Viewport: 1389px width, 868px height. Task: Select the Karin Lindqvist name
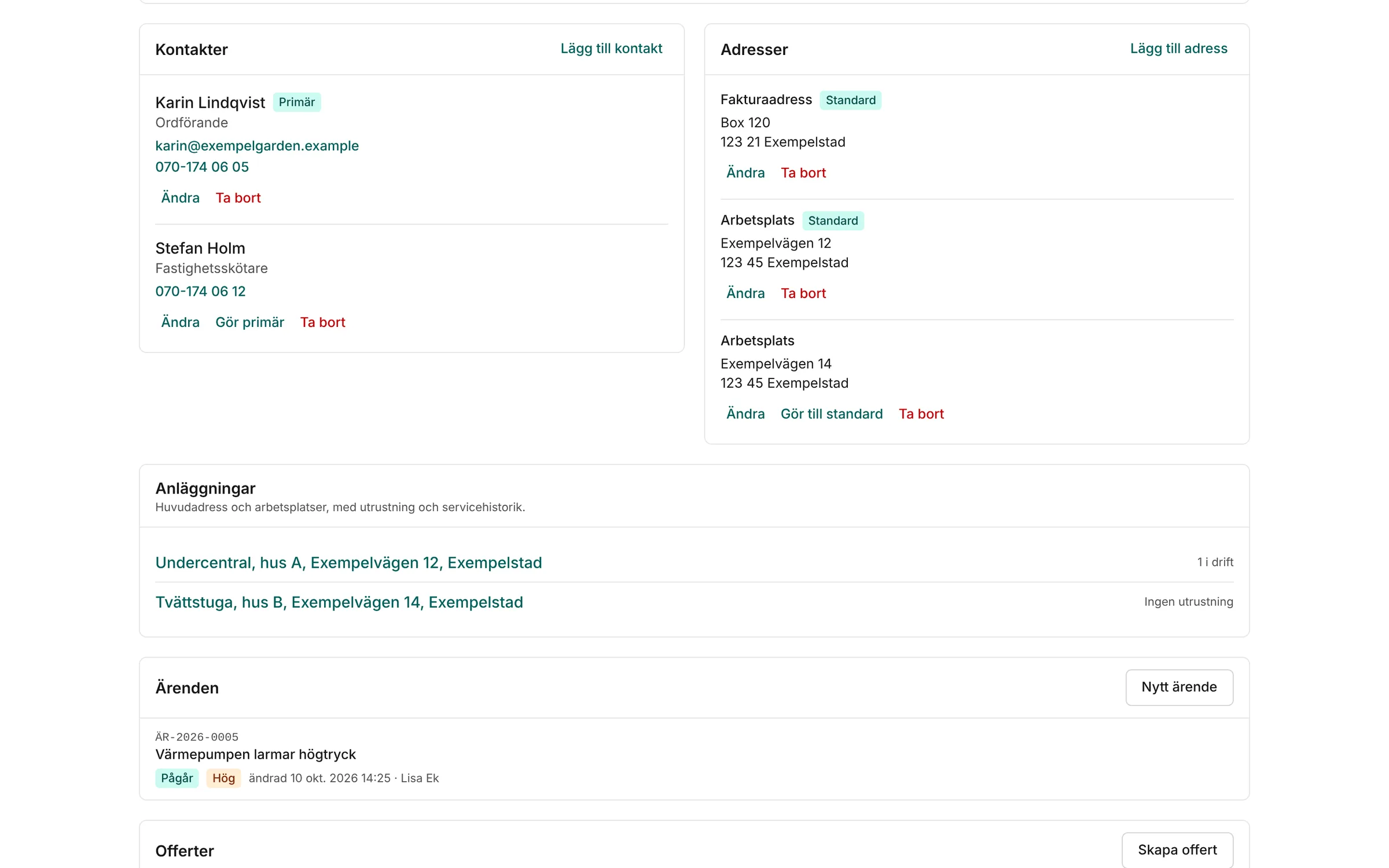(x=210, y=102)
